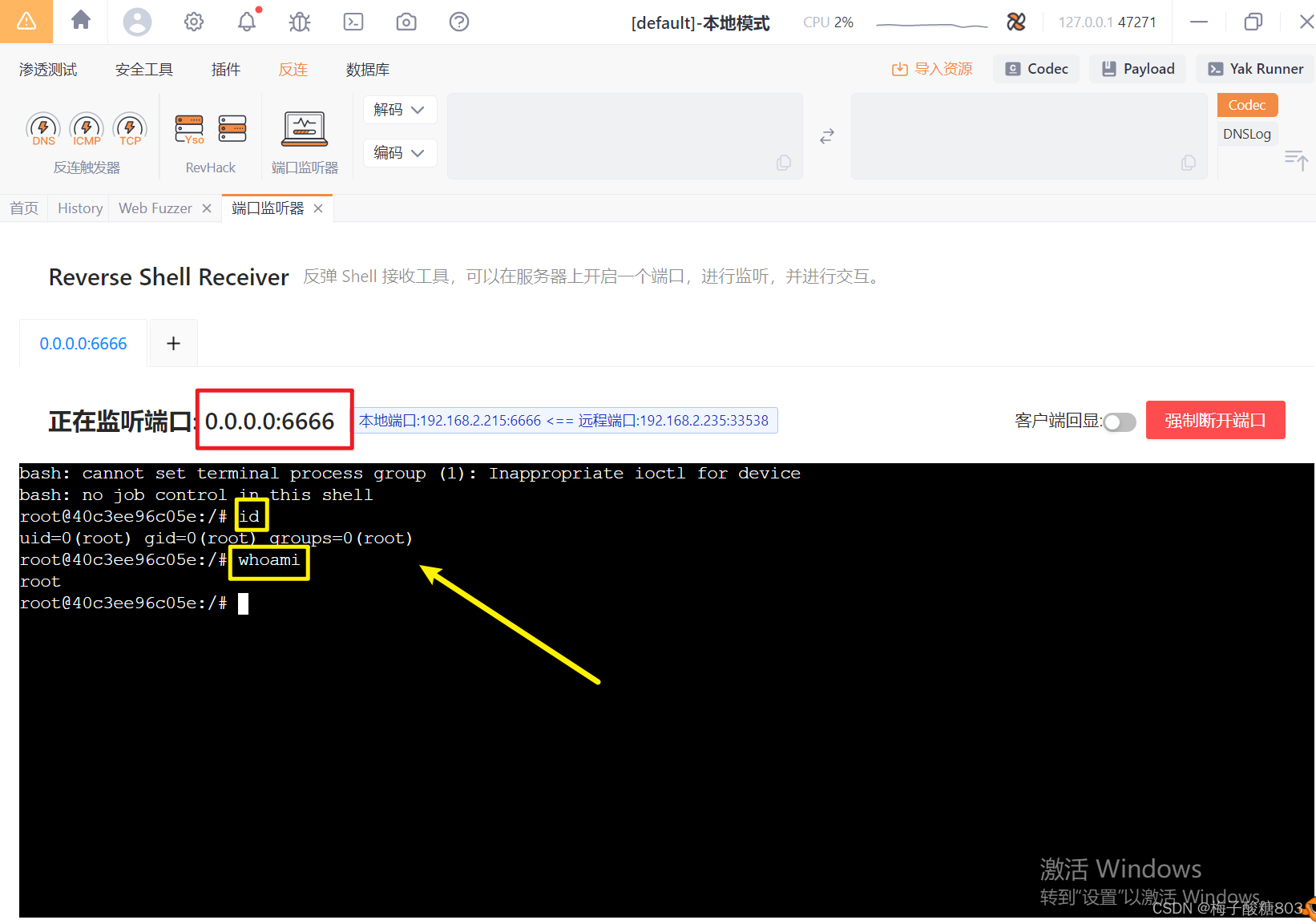Add a new listener tab with plus button
The image size is (1316, 924).
172,342
